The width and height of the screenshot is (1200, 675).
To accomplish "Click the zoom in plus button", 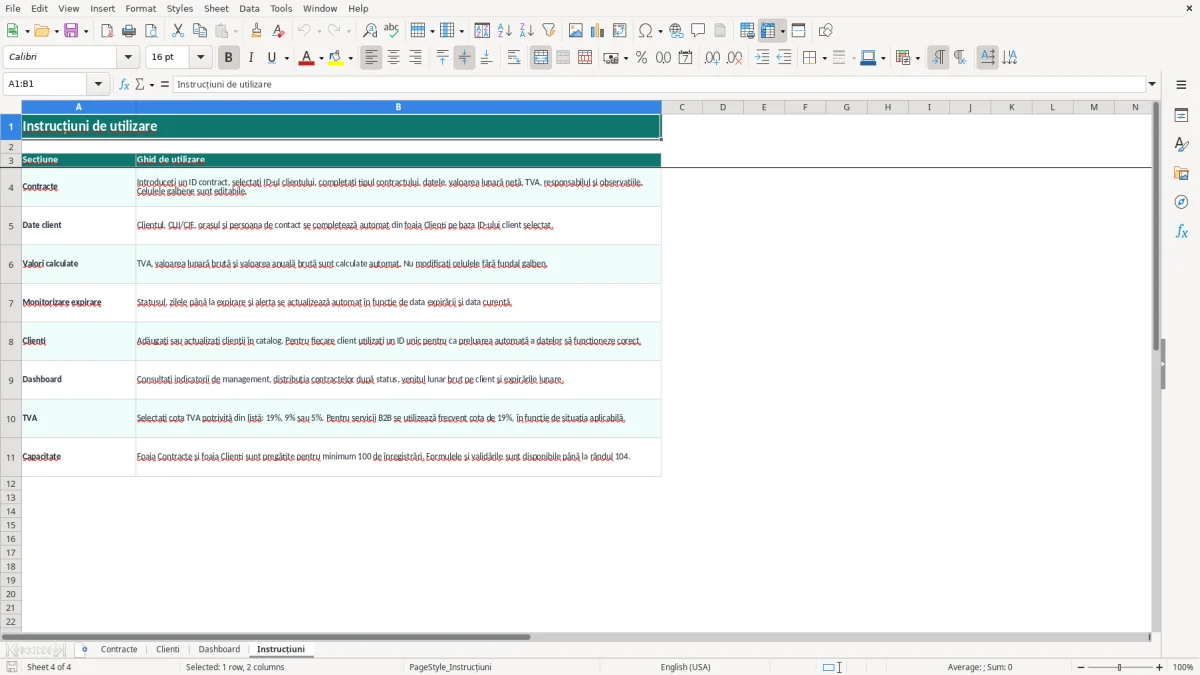I will coord(1160,667).
